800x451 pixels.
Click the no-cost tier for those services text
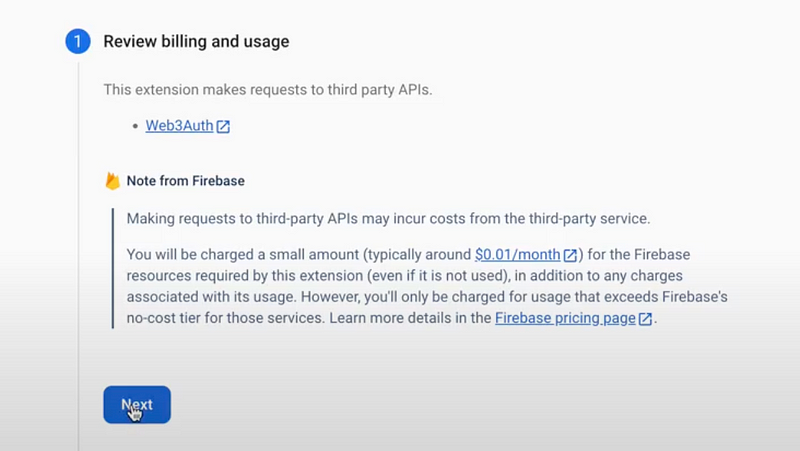[x=226, y=318]
